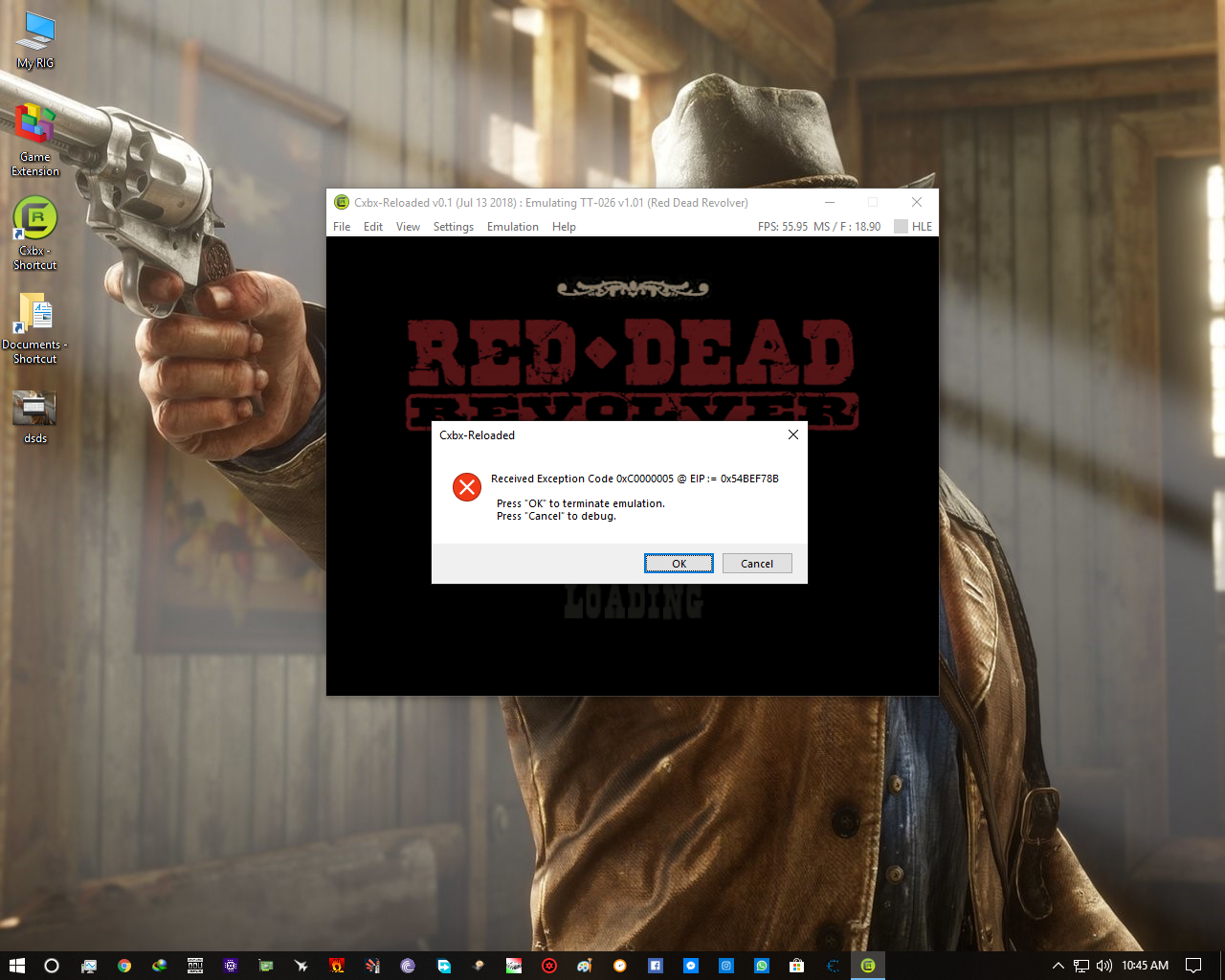This screenshot has height=980, width=1225.
Task: Click OK to terminate emulation
Action: (x=679, y=564)
